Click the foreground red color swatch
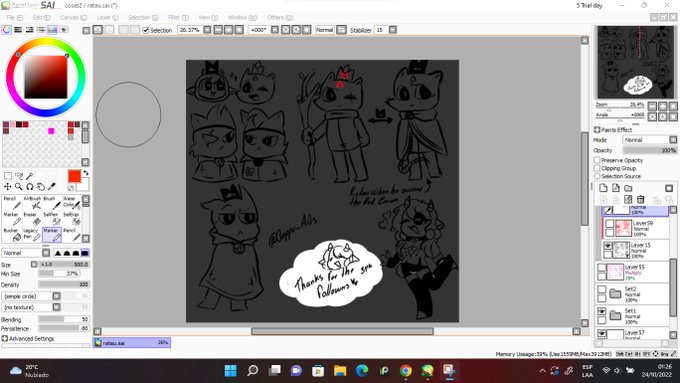The height and width of the screenshot is (383, 680). 74,176
